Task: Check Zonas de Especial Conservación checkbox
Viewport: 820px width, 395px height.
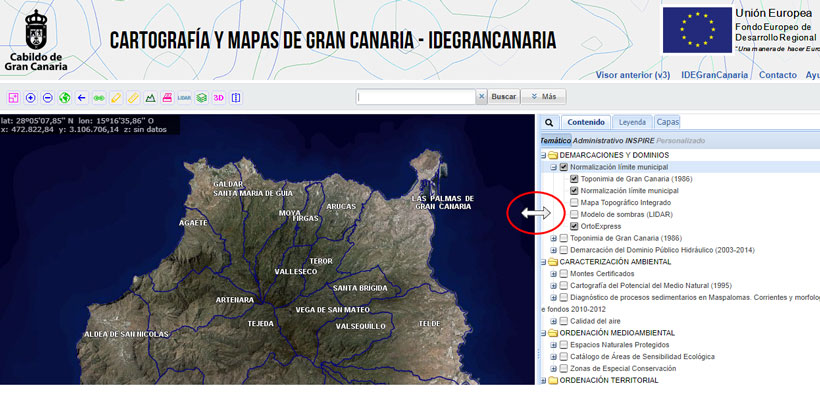Action: pos(563,368)
